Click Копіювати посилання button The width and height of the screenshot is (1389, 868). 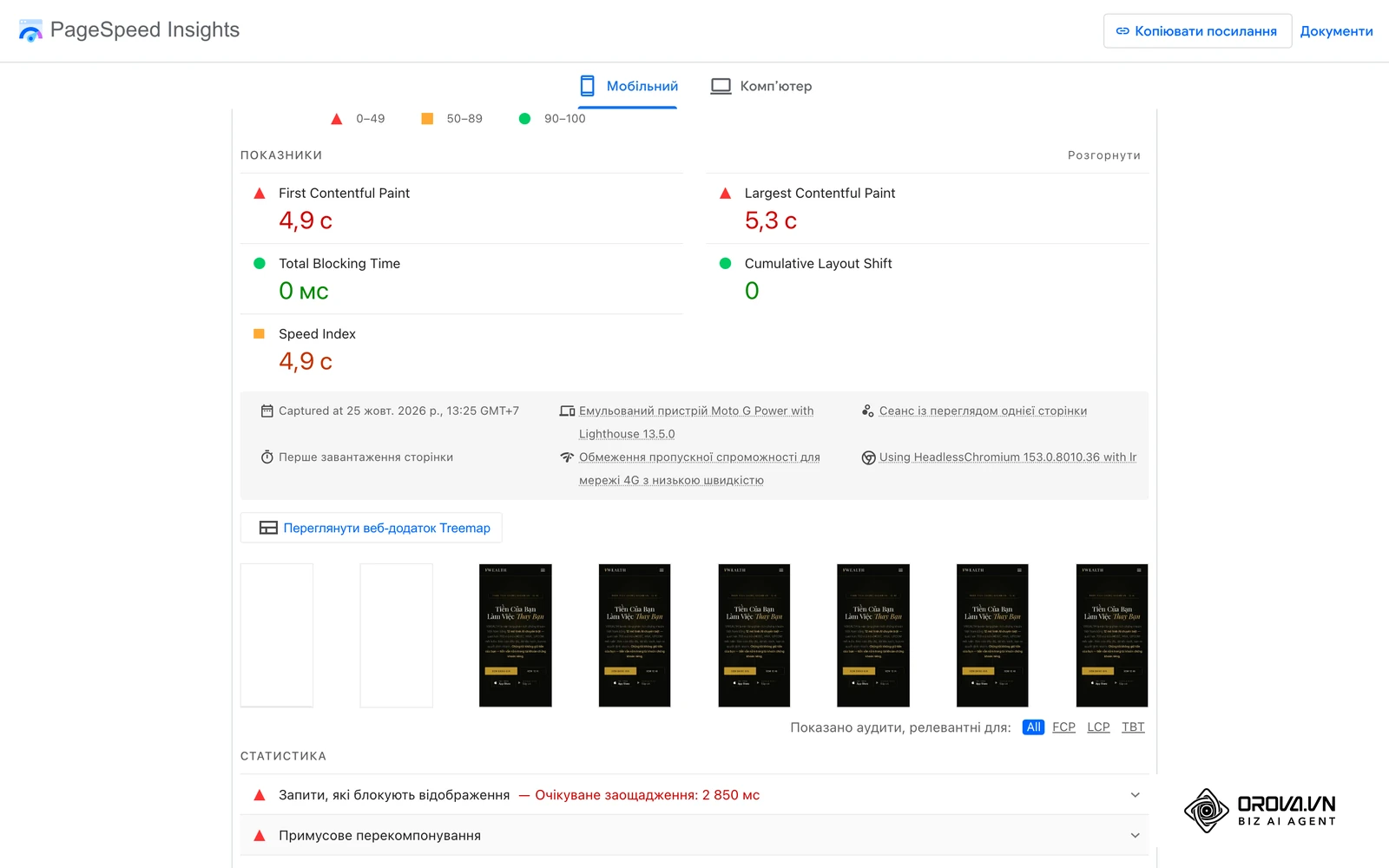(1197, 31)
